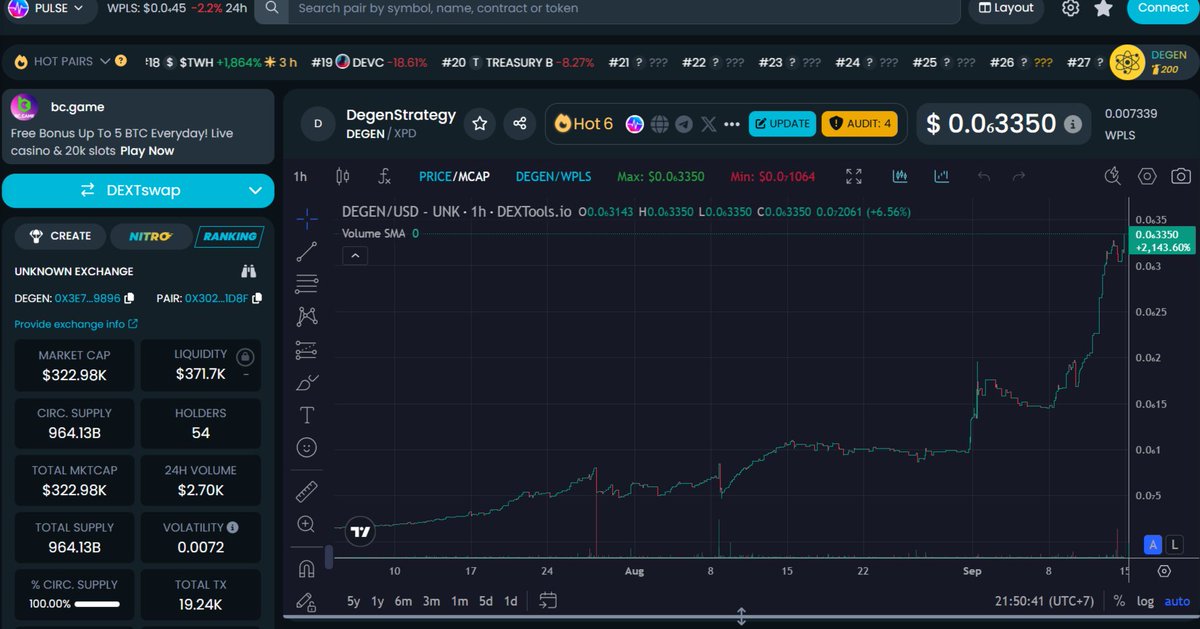1200x629 pixels.
Task: Activate the zoom in tool
Action: pyautogui.click(x=307, y=524)
